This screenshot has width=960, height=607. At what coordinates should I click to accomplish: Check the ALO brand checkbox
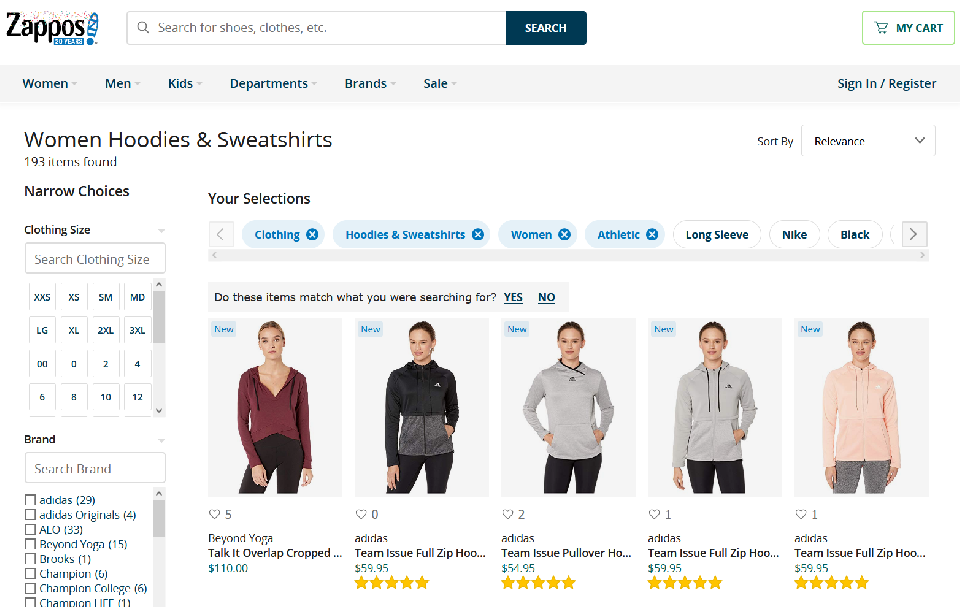[x=31, y=530]
